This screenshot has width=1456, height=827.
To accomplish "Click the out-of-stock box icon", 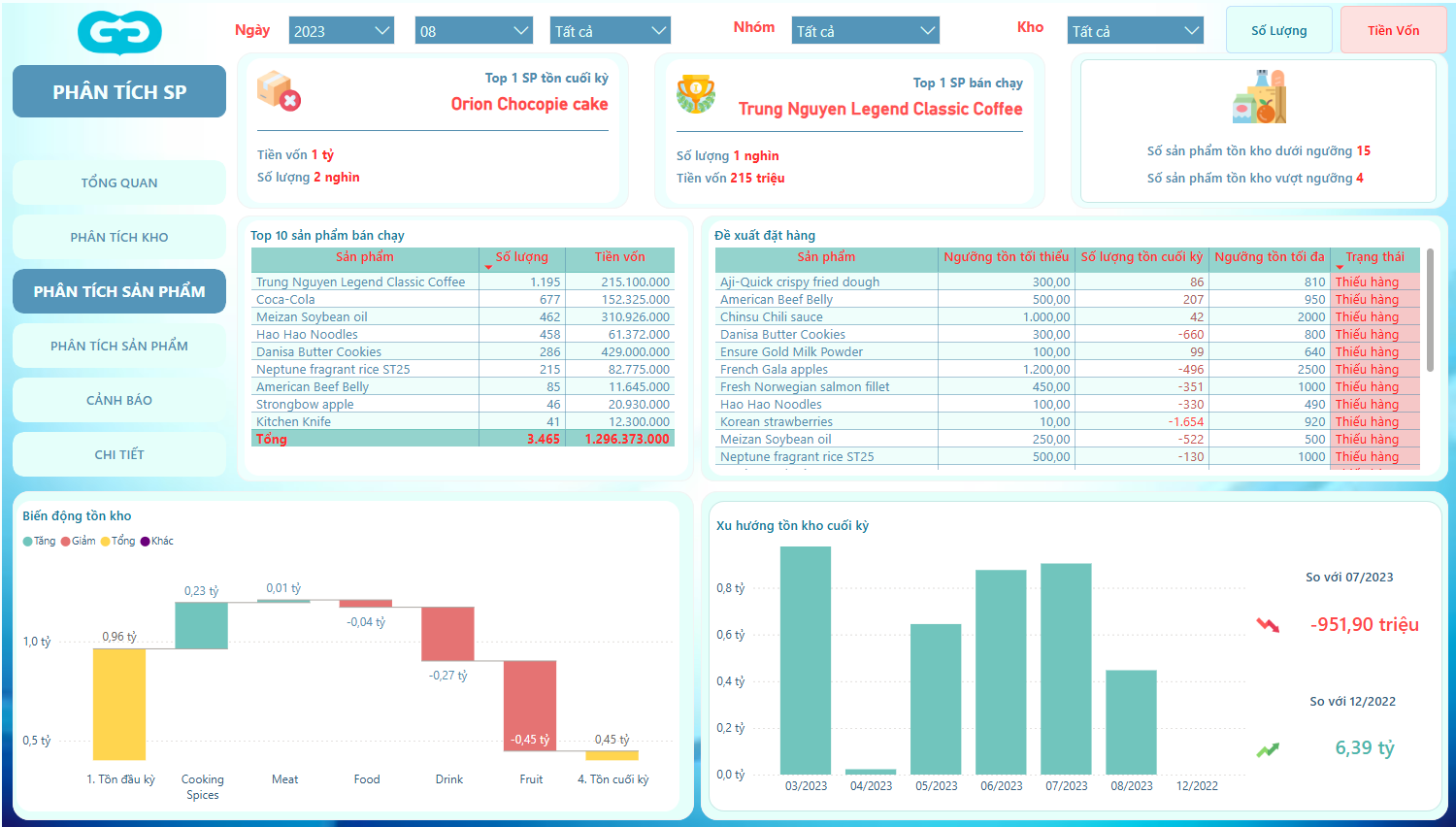I will pyautogui.click(x=279, y=90).
